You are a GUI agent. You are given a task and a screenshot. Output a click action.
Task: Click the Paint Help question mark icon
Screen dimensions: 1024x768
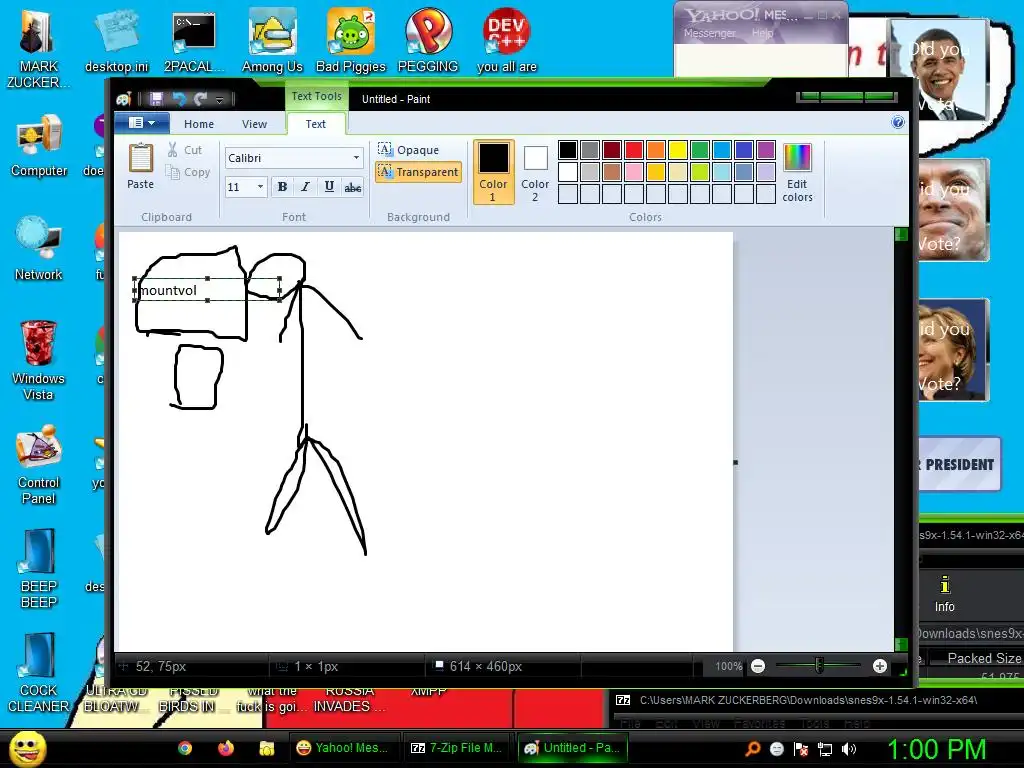click(x=898, y=122)
